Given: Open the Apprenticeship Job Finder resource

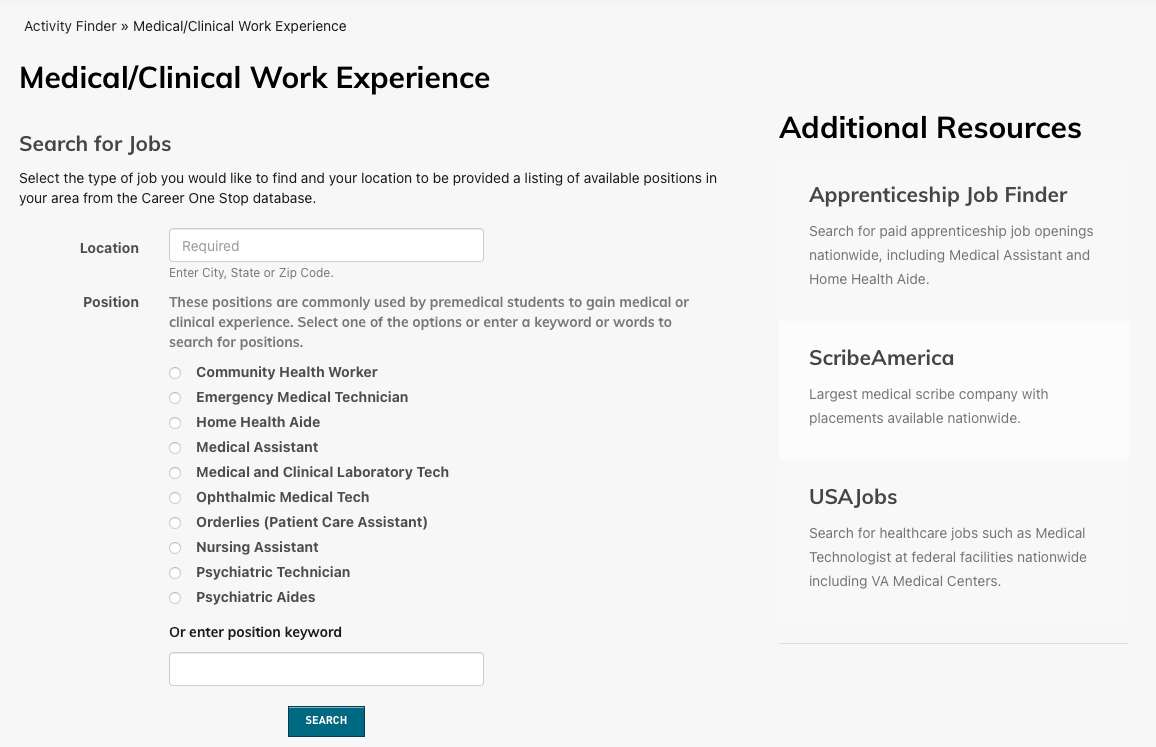Looking at the screenshot, I should point(938,195).
